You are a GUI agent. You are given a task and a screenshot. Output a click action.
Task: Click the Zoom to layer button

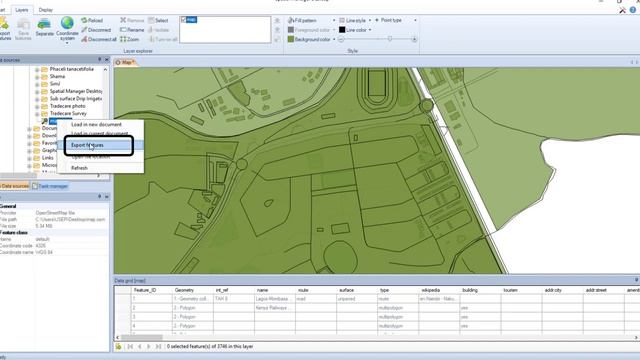[129, 39]
